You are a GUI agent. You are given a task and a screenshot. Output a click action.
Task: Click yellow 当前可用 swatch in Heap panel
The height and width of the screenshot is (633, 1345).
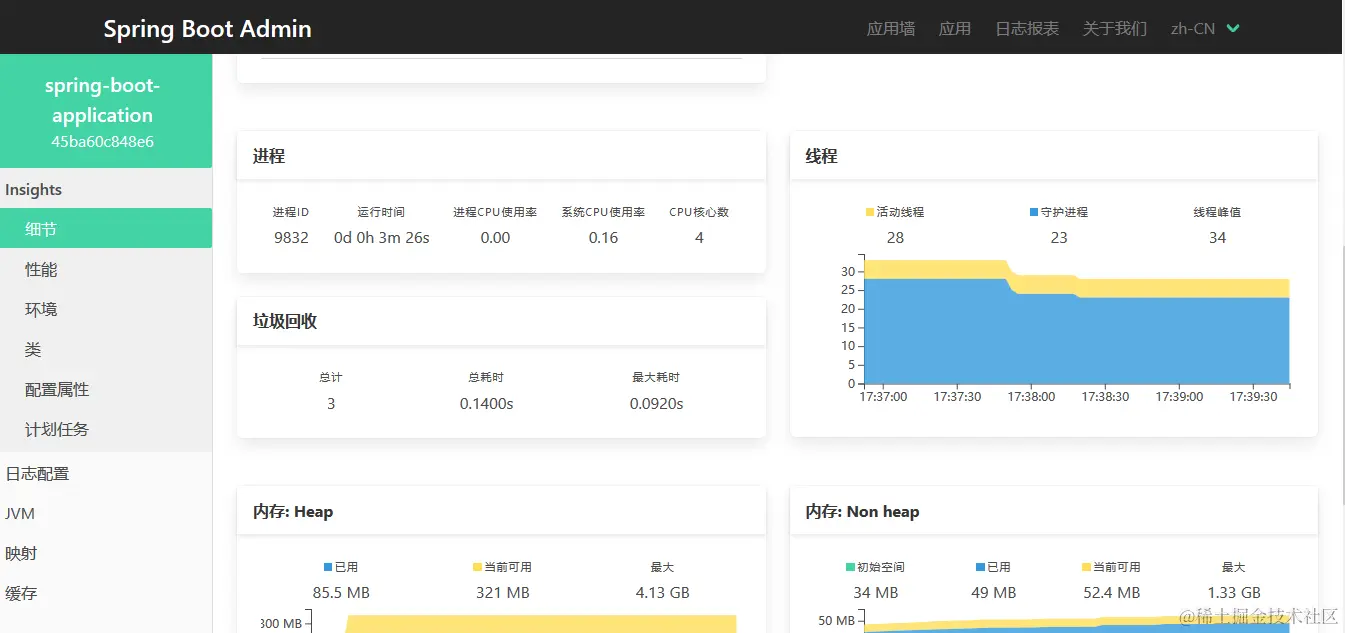tap(477, 567)
